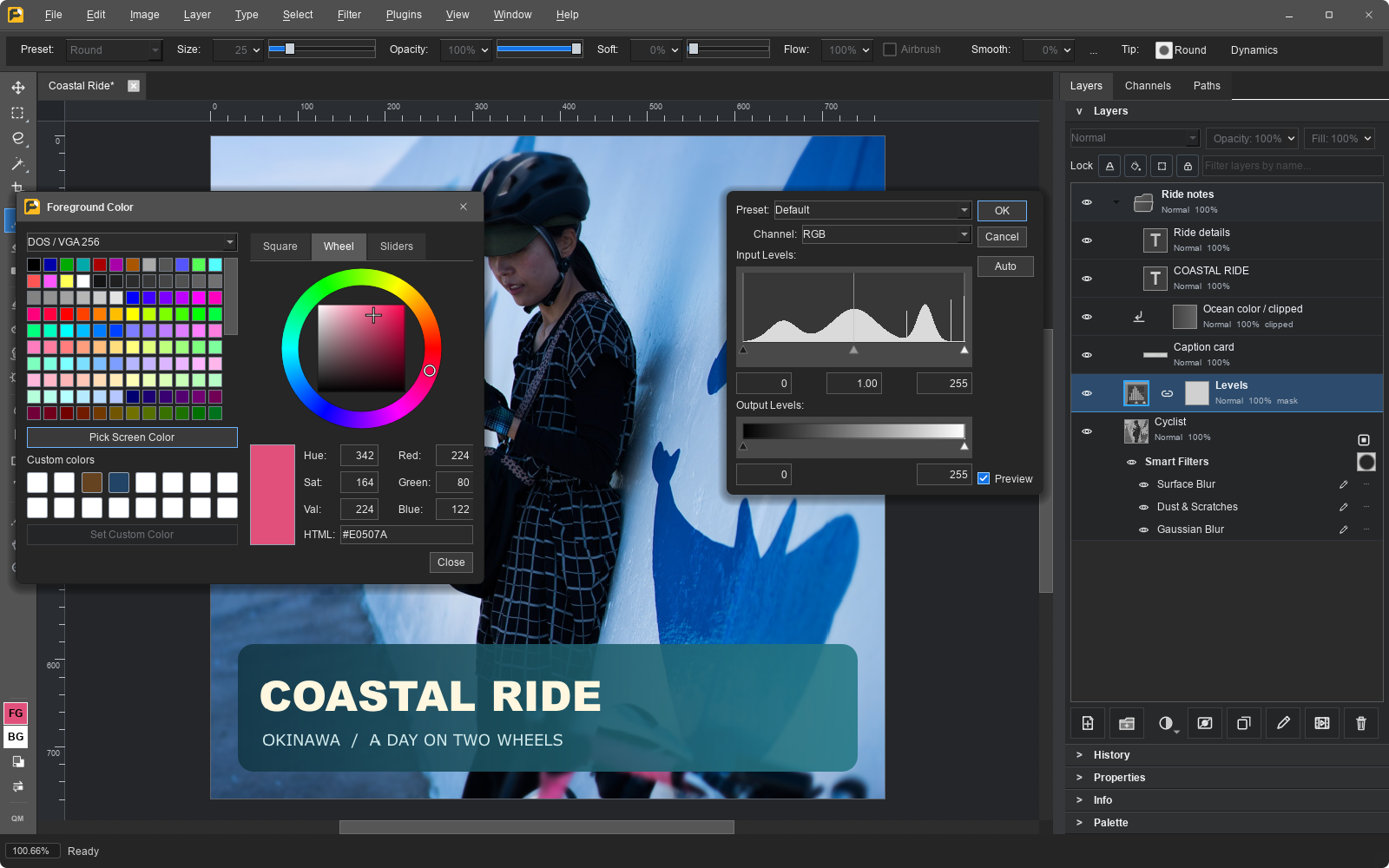This screenshot has height=868, width=1389.
Task: Toggle visibility of the Caption card layer
Action: (1087, 355)
